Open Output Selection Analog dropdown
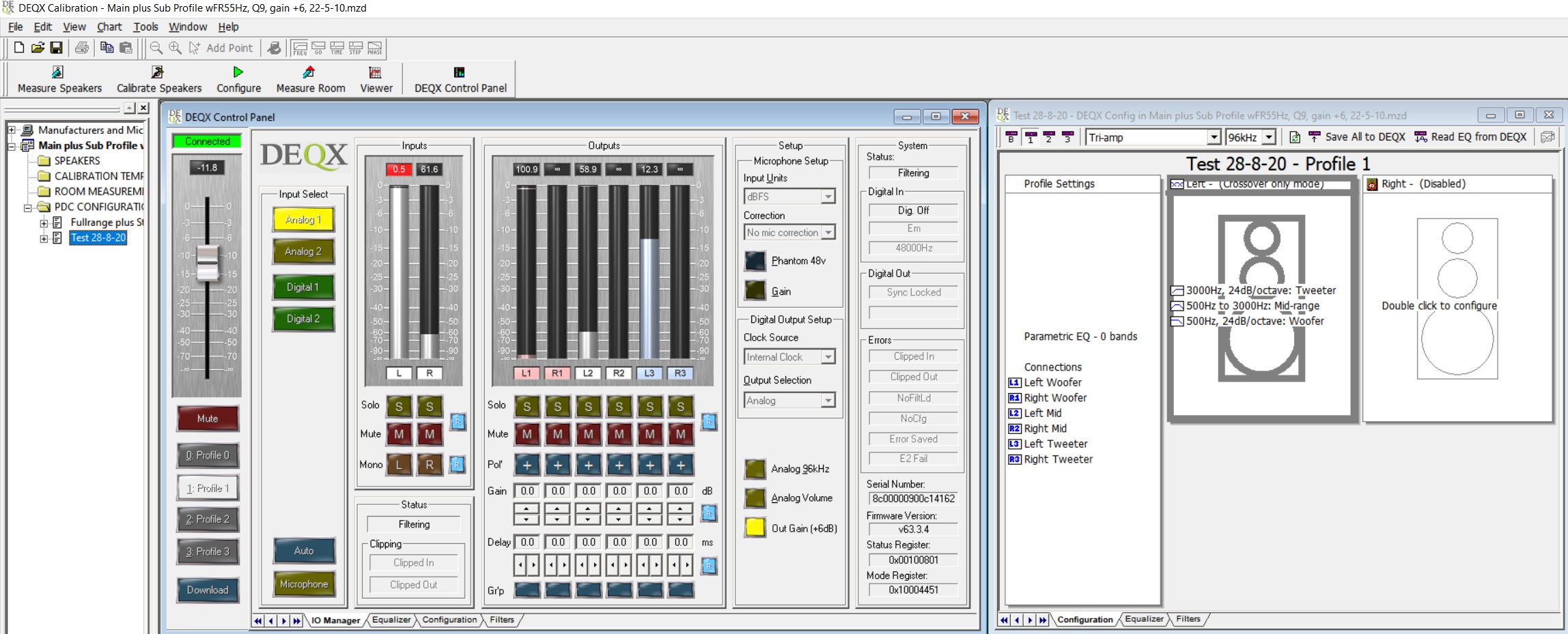The width and height of the screenshot is (1568, 634). click(x=828, y=401)
